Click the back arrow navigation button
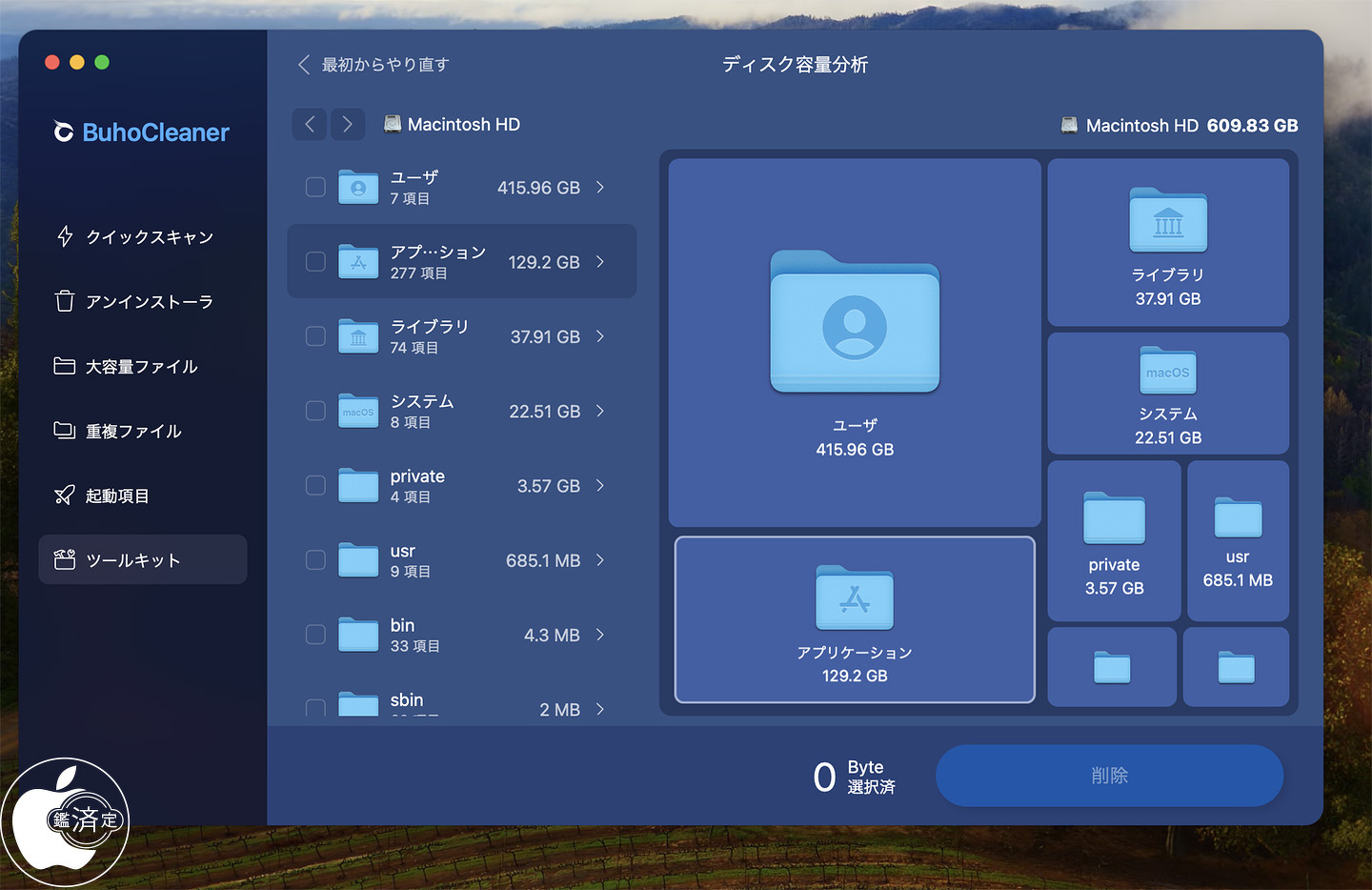Screen dimensions: 1372x890 (310, 125)
